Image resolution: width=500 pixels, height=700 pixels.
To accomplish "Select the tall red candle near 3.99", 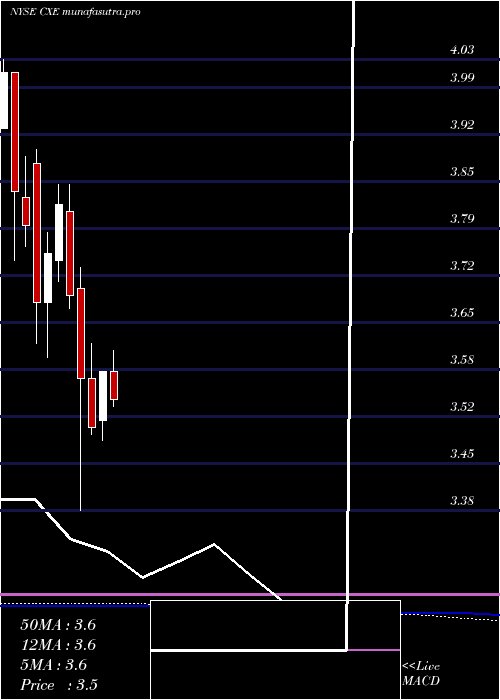I will point(15,132).
